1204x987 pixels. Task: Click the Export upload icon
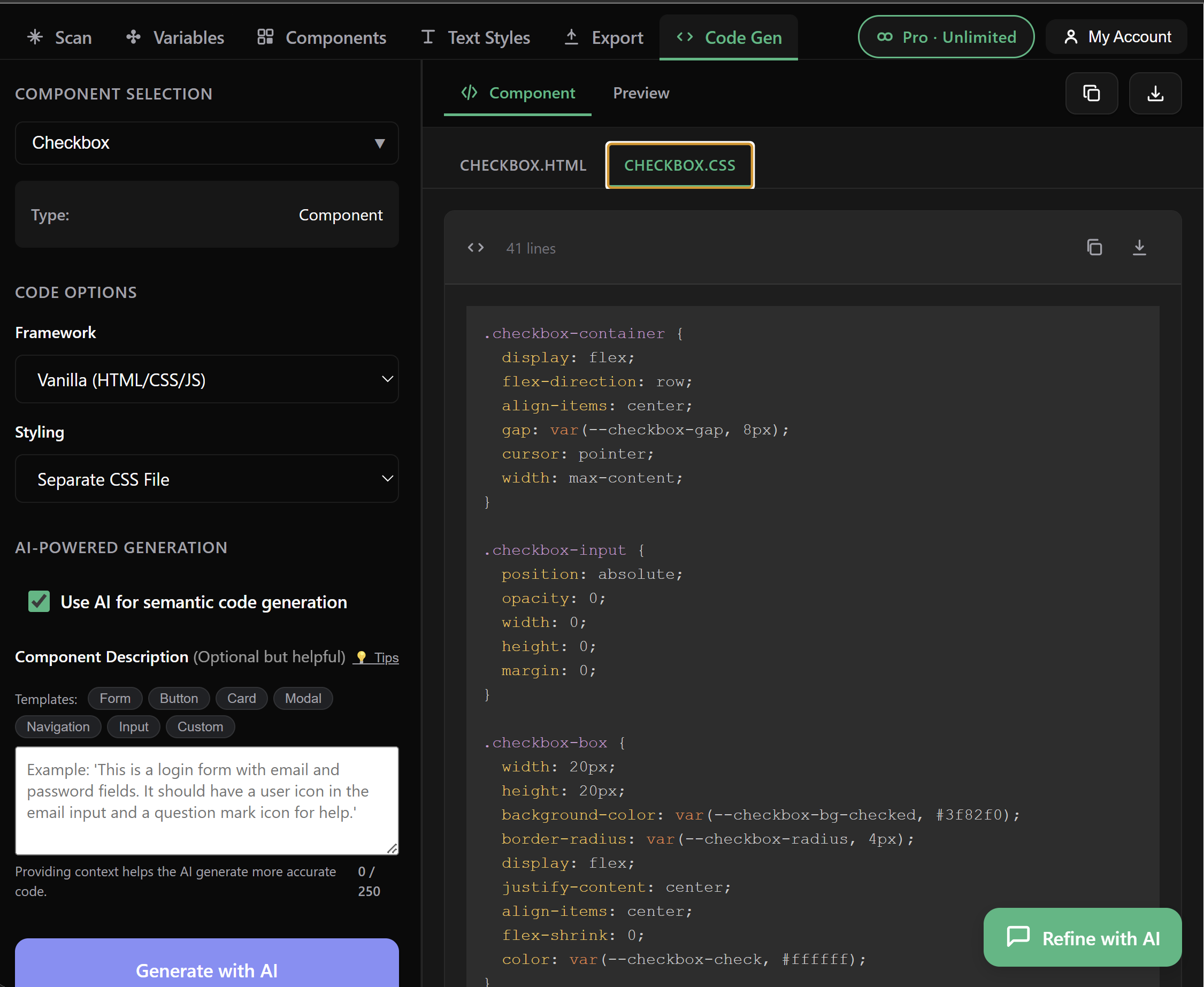coord(571,37)
